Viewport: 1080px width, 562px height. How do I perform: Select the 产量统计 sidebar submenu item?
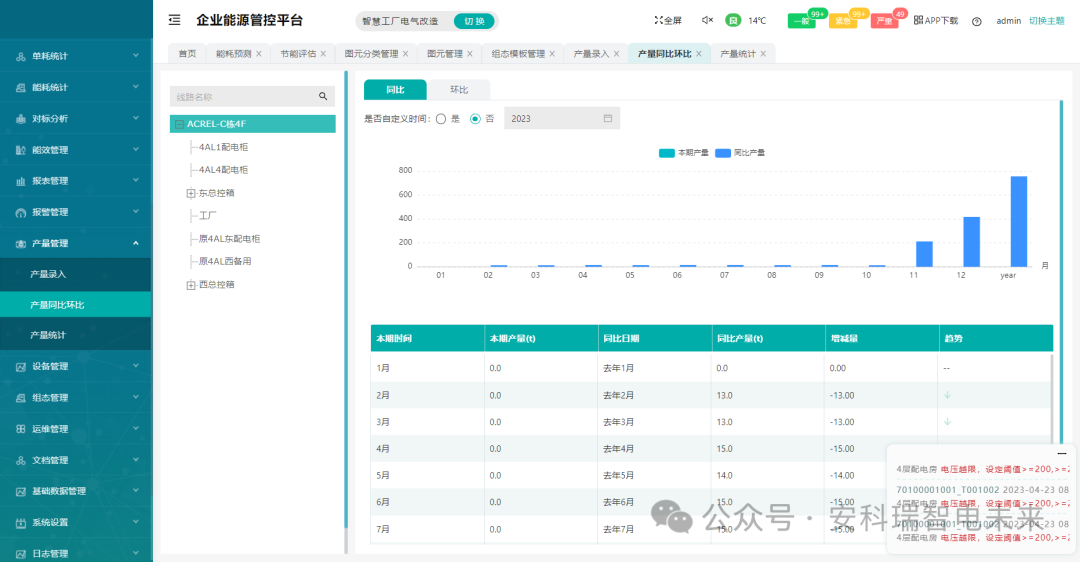[x=76, y=335]
